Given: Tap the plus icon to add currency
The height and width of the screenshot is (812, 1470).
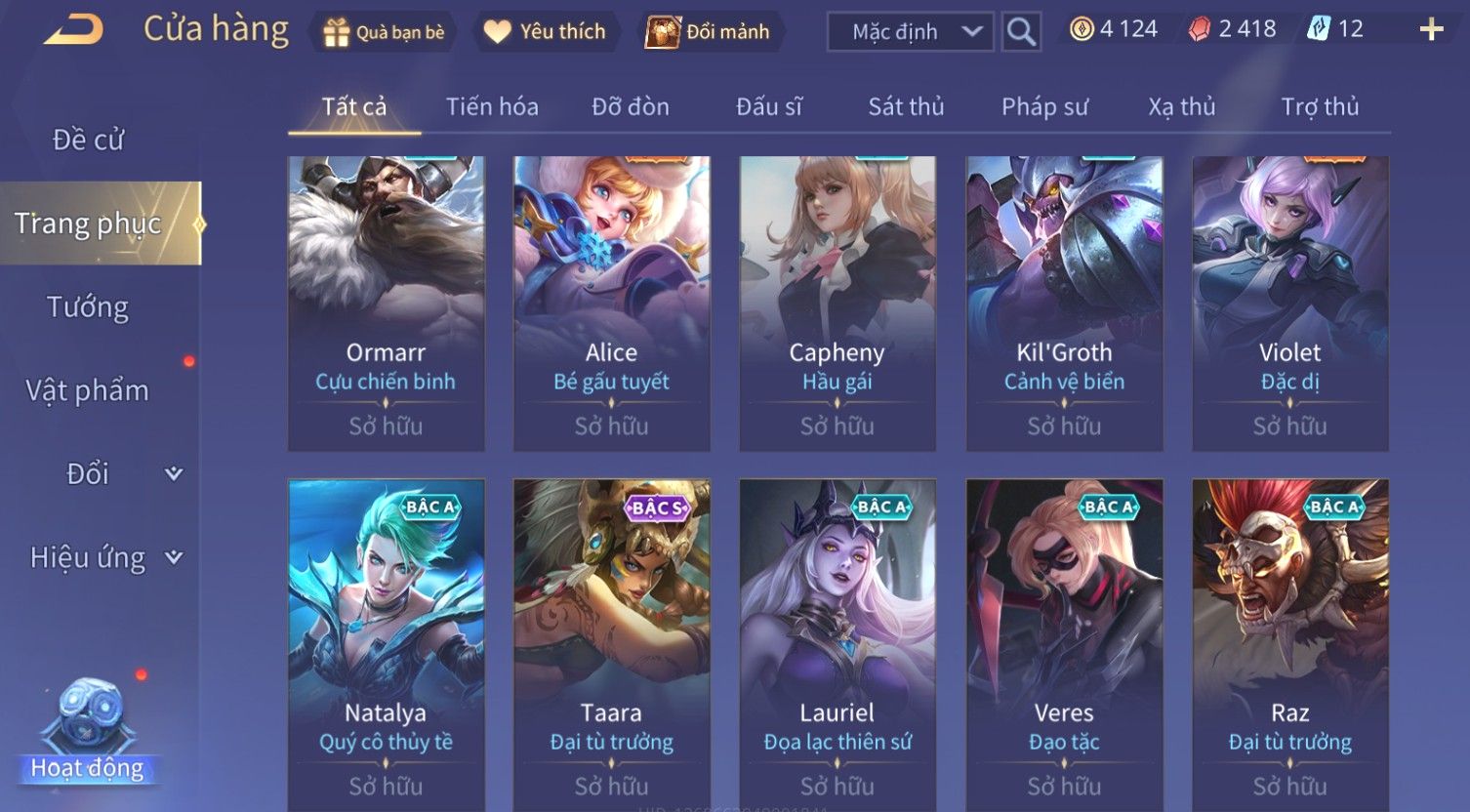Looking at the screenshot, I should [1431, 29].
